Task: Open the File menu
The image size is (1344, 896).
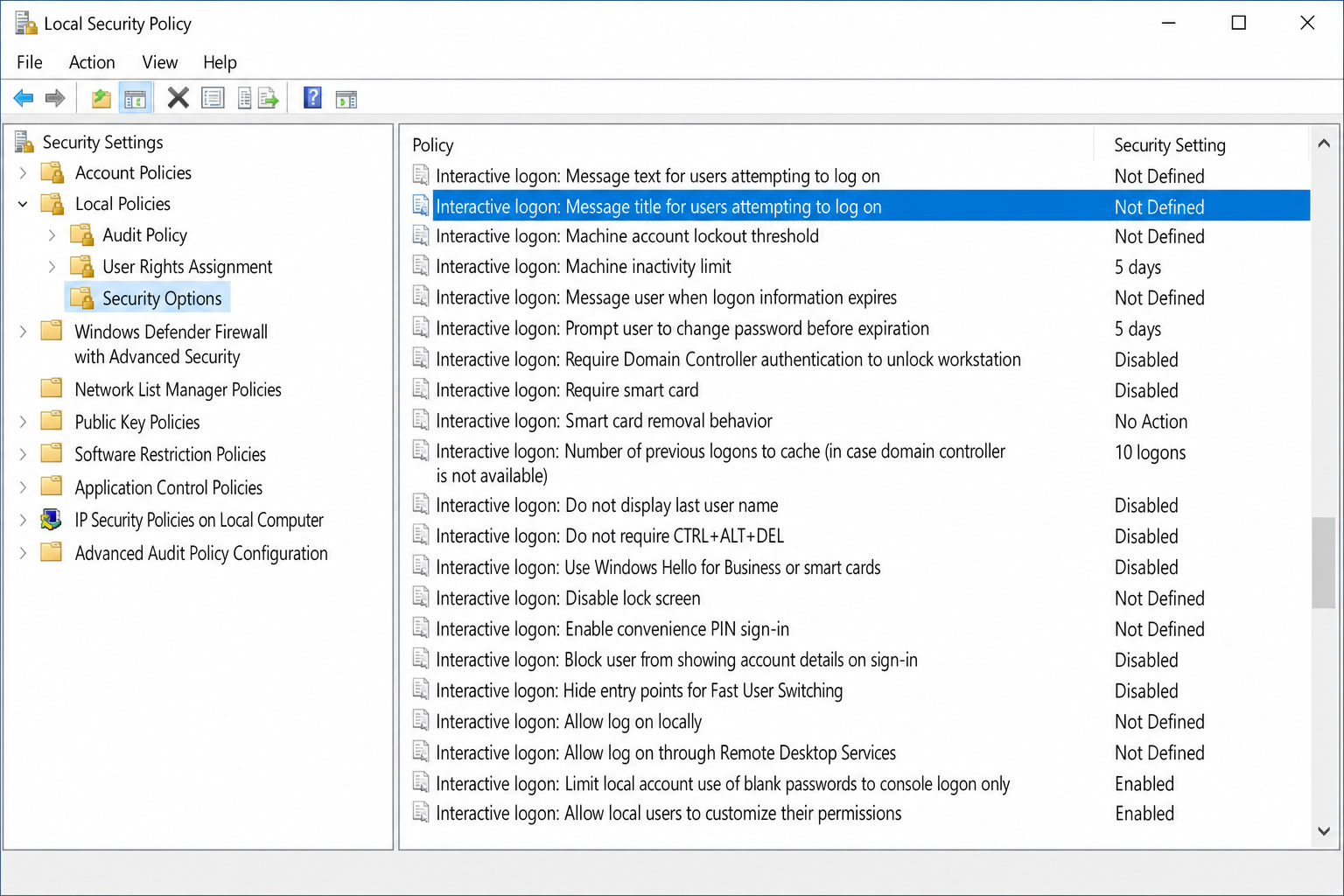Action: point(30,62)
